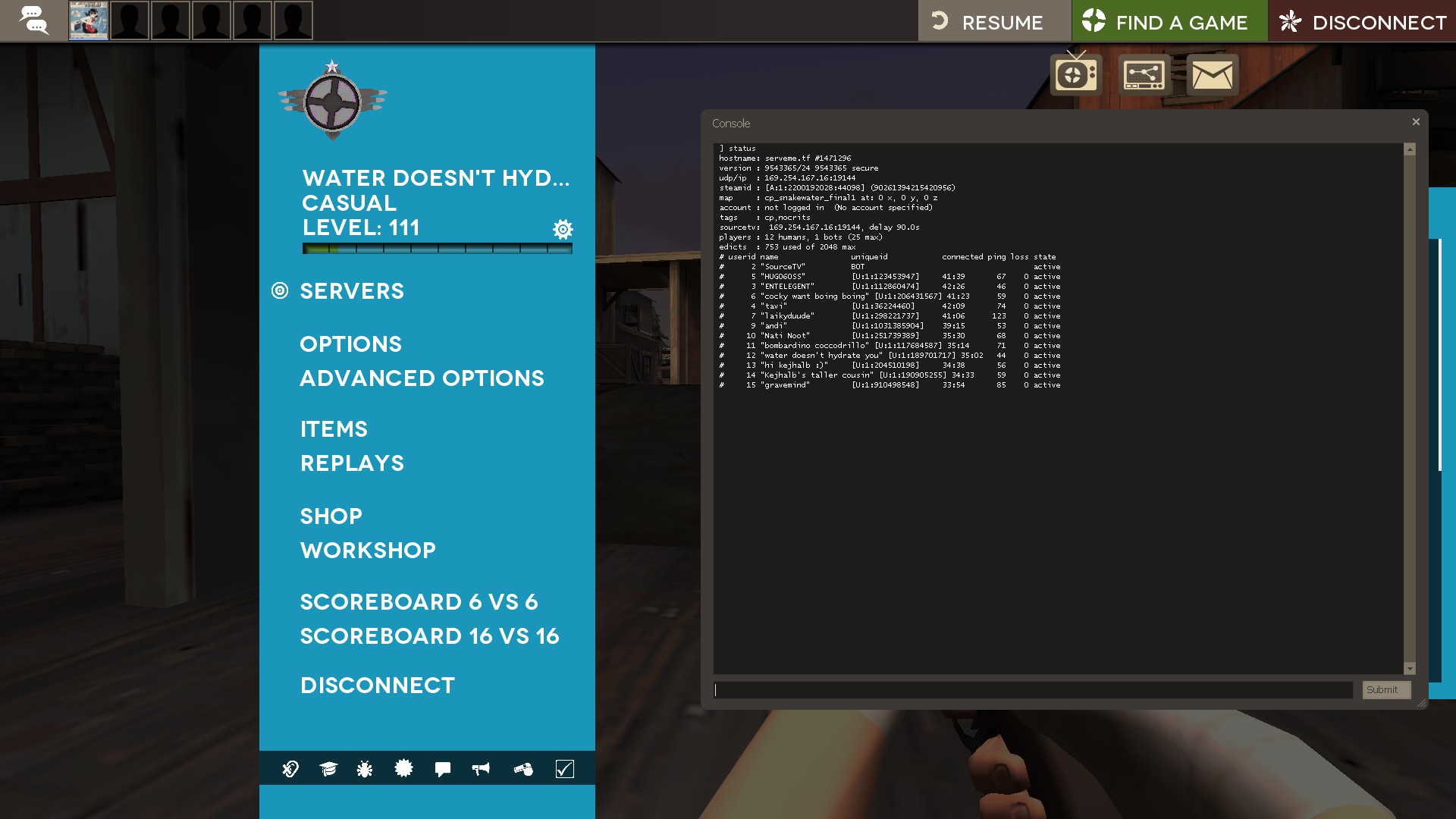Screen dimensions: 1456x819
Task: Toggle the checkmark box in bottom toolbar
Action: pyautogui.click(x=565, y=769)
